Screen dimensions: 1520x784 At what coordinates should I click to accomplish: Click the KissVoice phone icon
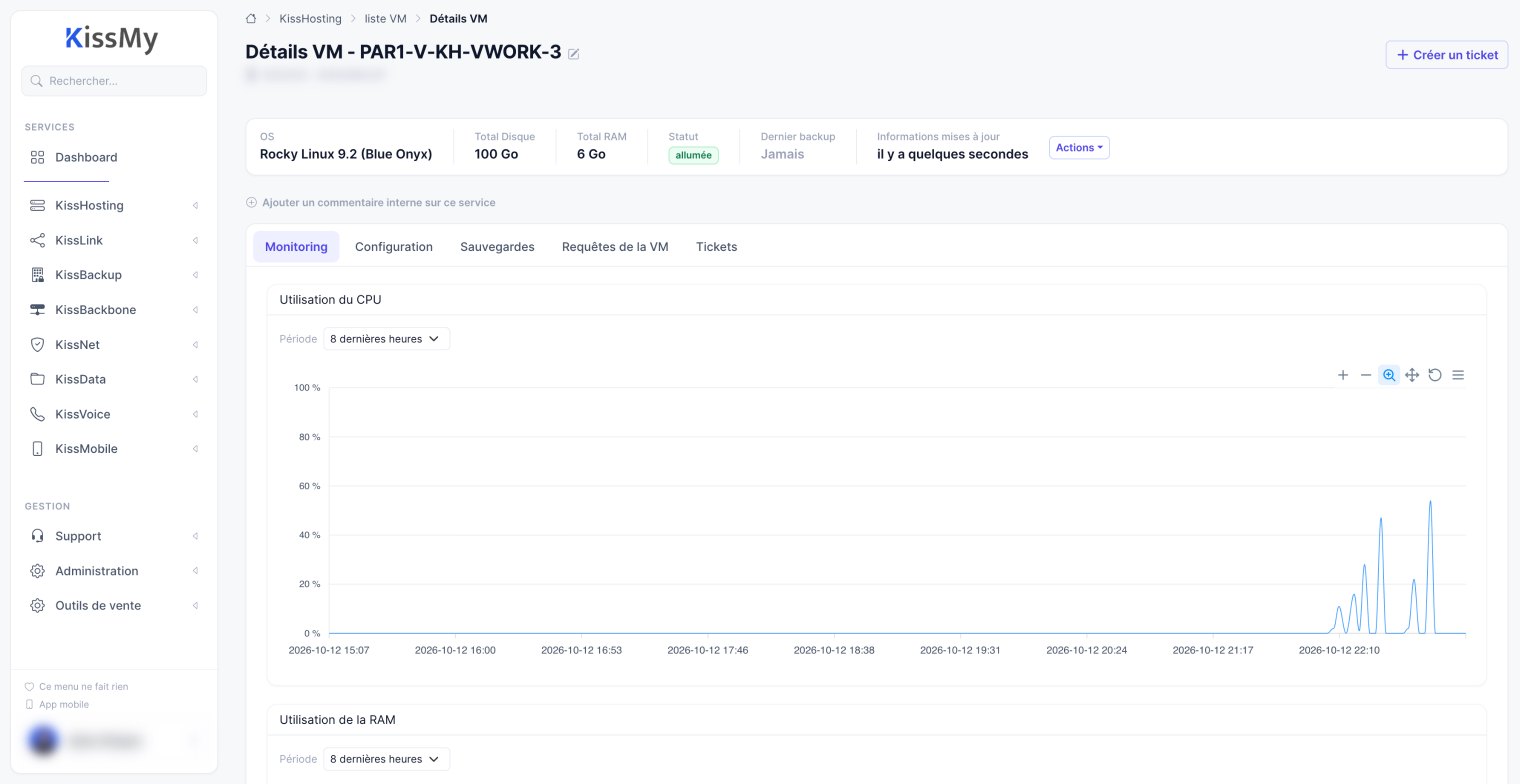[38, 414]
